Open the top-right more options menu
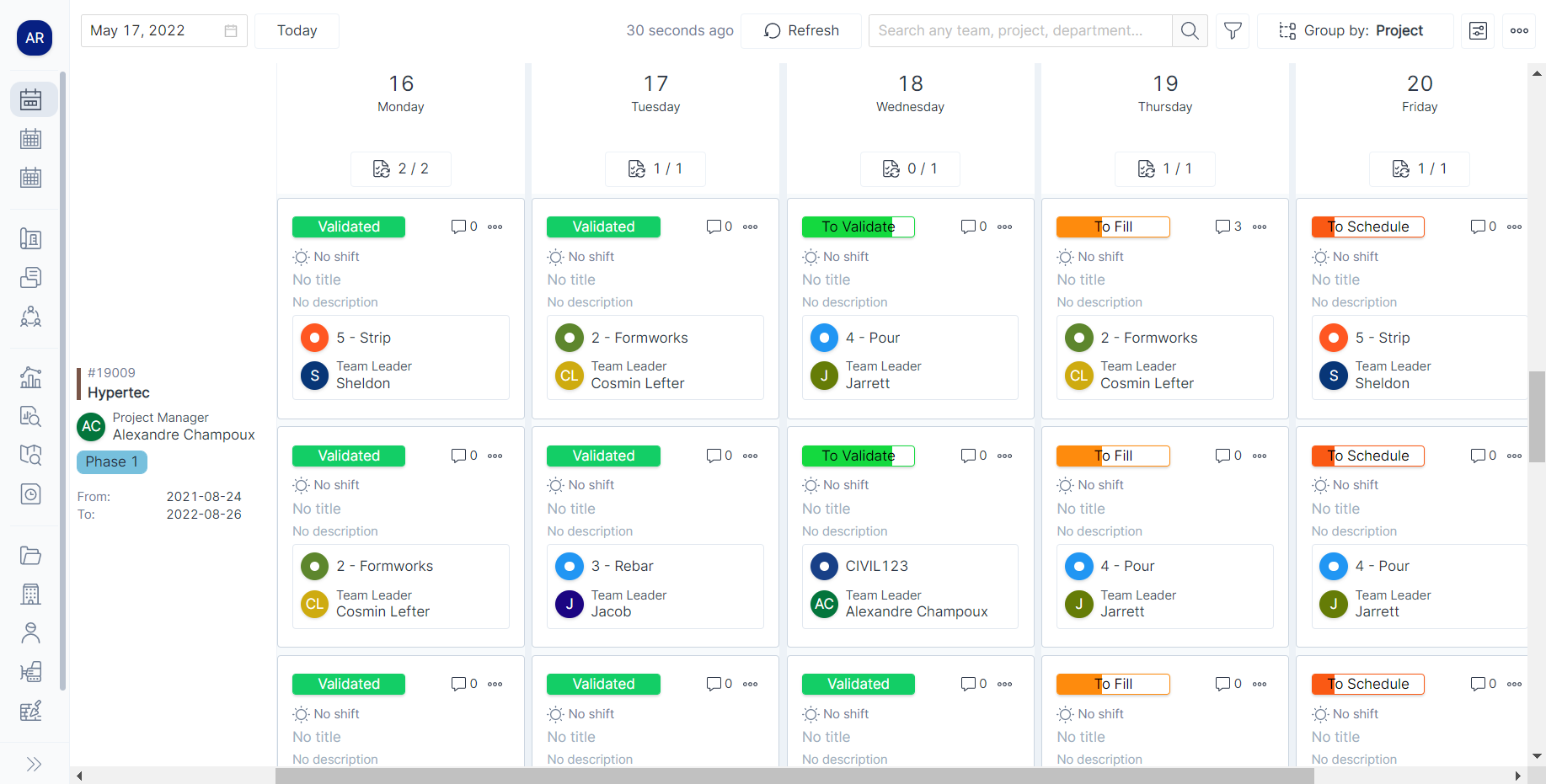 tap(1519, 31)
